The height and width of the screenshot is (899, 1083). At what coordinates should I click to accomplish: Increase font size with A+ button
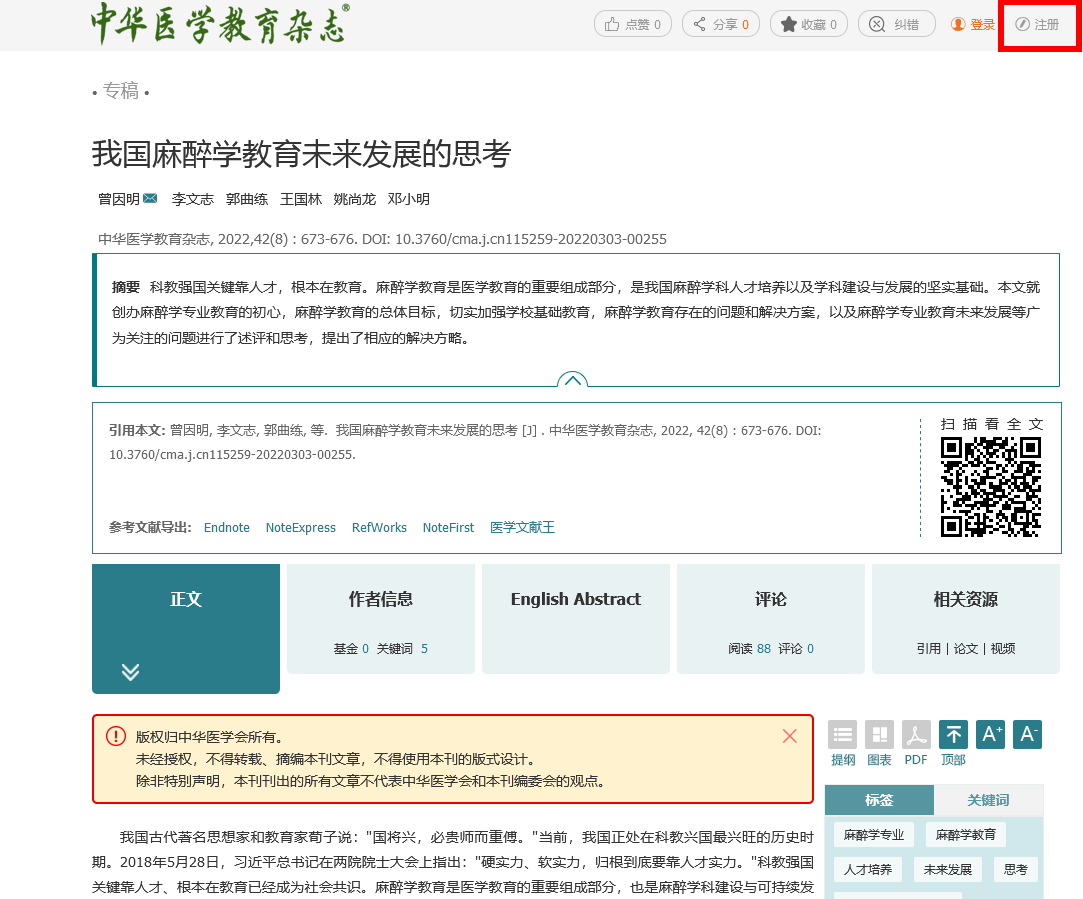(990, 735)
